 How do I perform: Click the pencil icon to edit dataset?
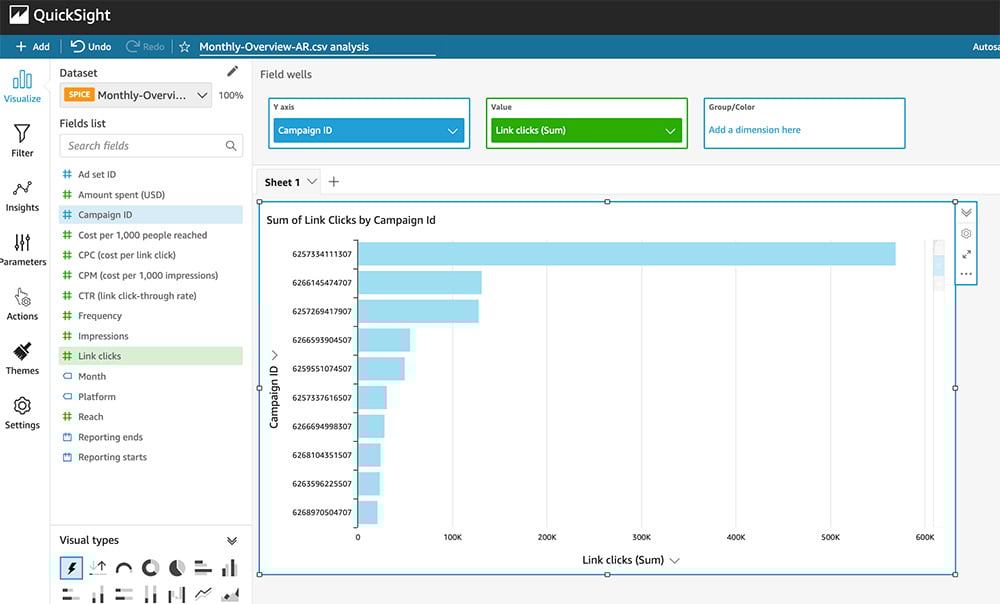(233, 72)
